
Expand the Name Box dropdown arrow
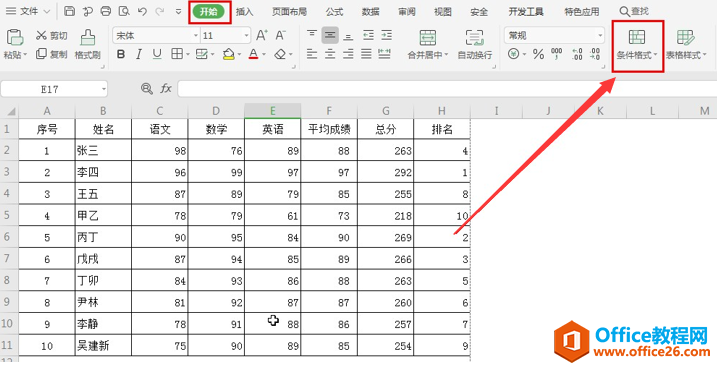[x=104, y=89]
